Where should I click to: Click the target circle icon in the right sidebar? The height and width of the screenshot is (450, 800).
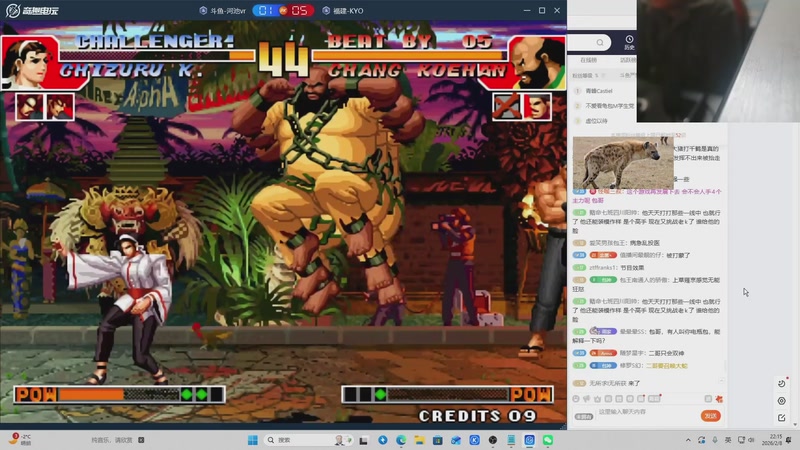[x=782, y=401]
